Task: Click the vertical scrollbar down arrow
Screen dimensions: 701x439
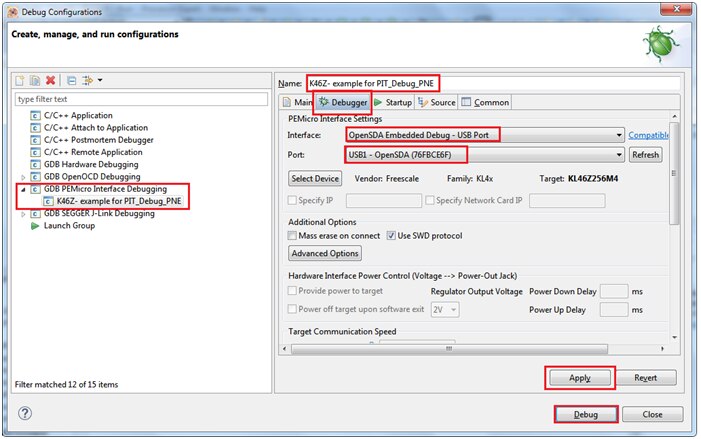Action: (674, 338)
